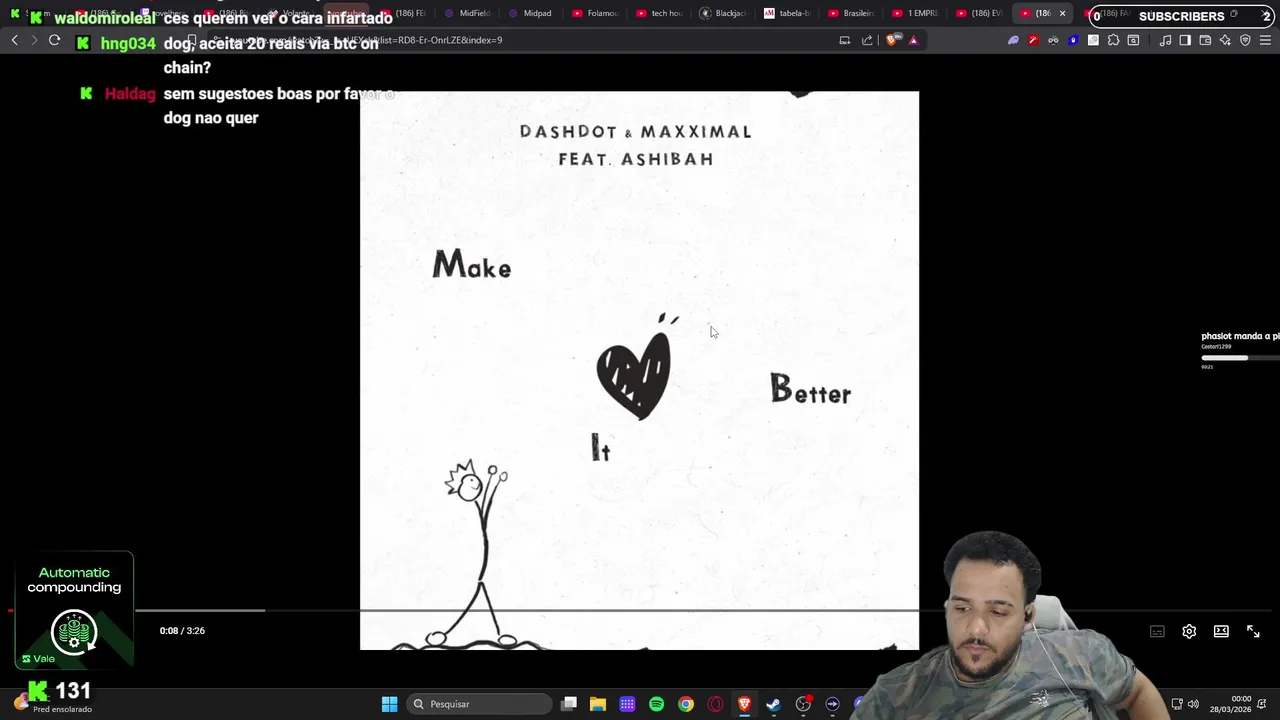
Task: Close the active YouTube tab
Action: [1062, 13]
